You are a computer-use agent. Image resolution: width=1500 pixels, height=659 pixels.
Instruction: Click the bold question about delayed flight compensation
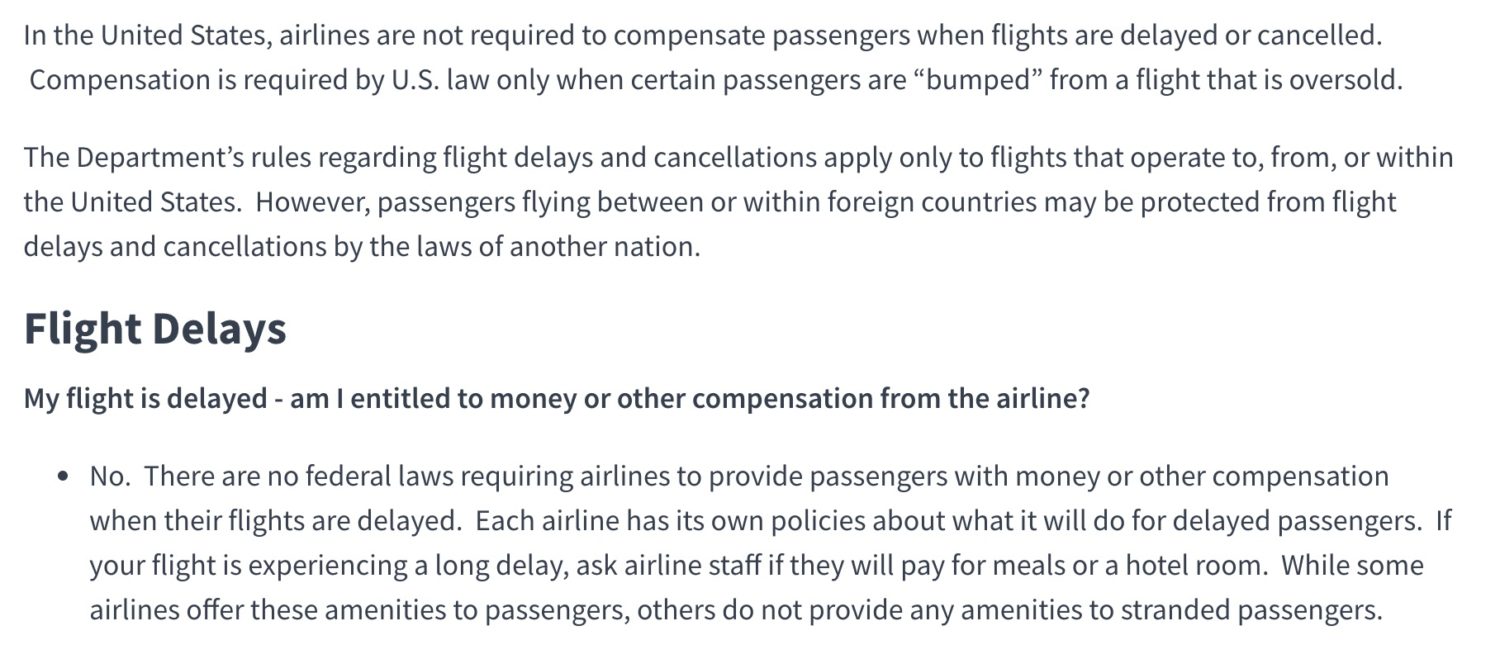click(x=556, y=399)
